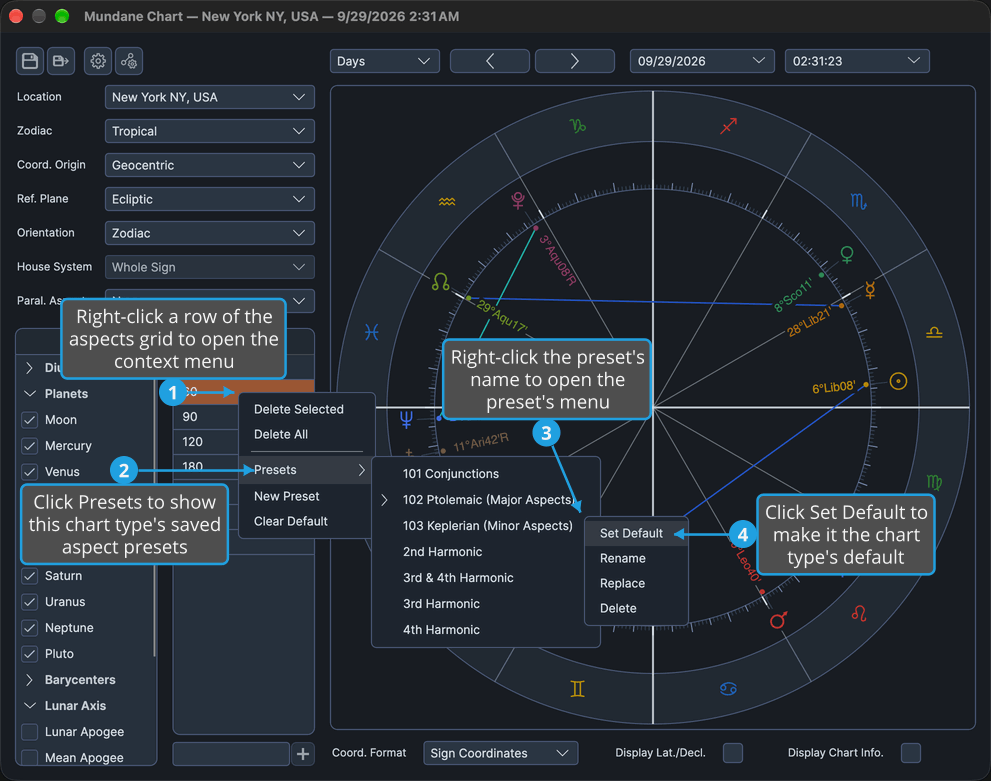Open the time 02:31:23 dropdown

pyautogui.click(x=856, y=61)
